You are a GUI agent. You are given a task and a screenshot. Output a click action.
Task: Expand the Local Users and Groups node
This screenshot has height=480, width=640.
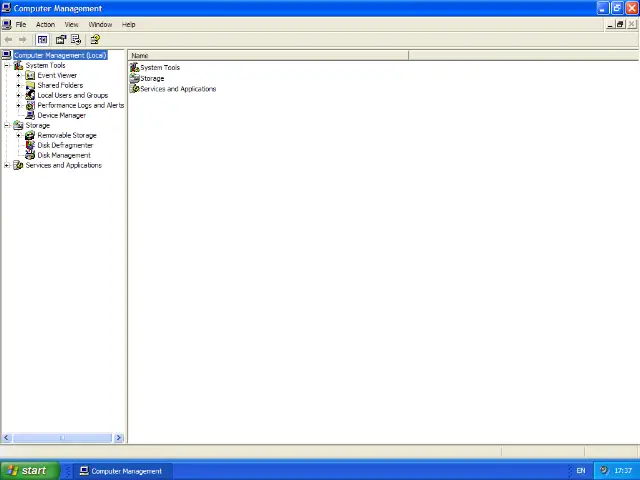coord(18,96)
